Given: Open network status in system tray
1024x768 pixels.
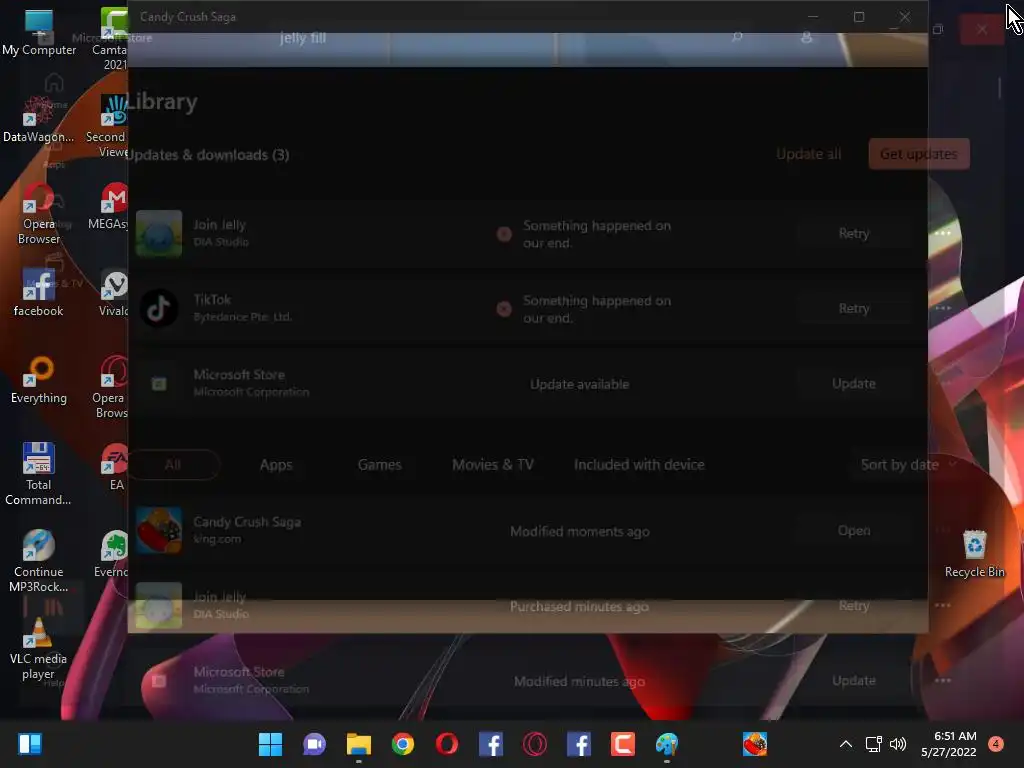Looking at the screenshot, I should [873, 744].
